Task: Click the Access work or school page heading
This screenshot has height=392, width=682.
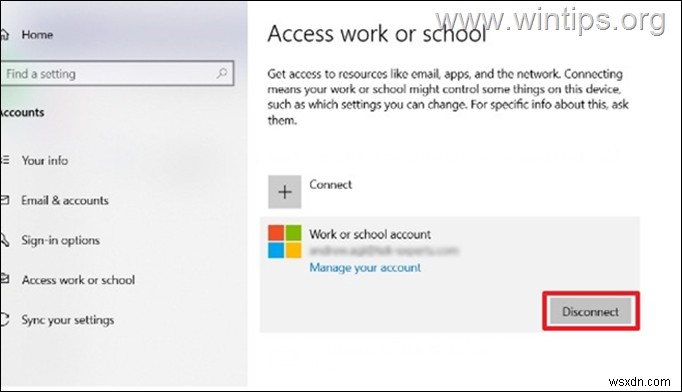Action: 377,34
